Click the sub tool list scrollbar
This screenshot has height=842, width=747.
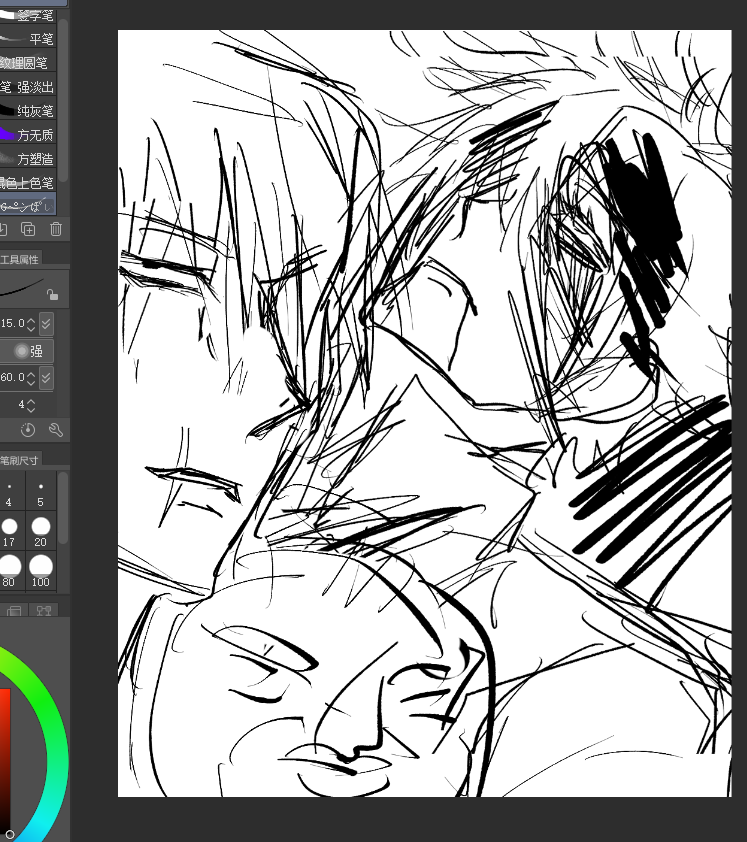(63, 100)
